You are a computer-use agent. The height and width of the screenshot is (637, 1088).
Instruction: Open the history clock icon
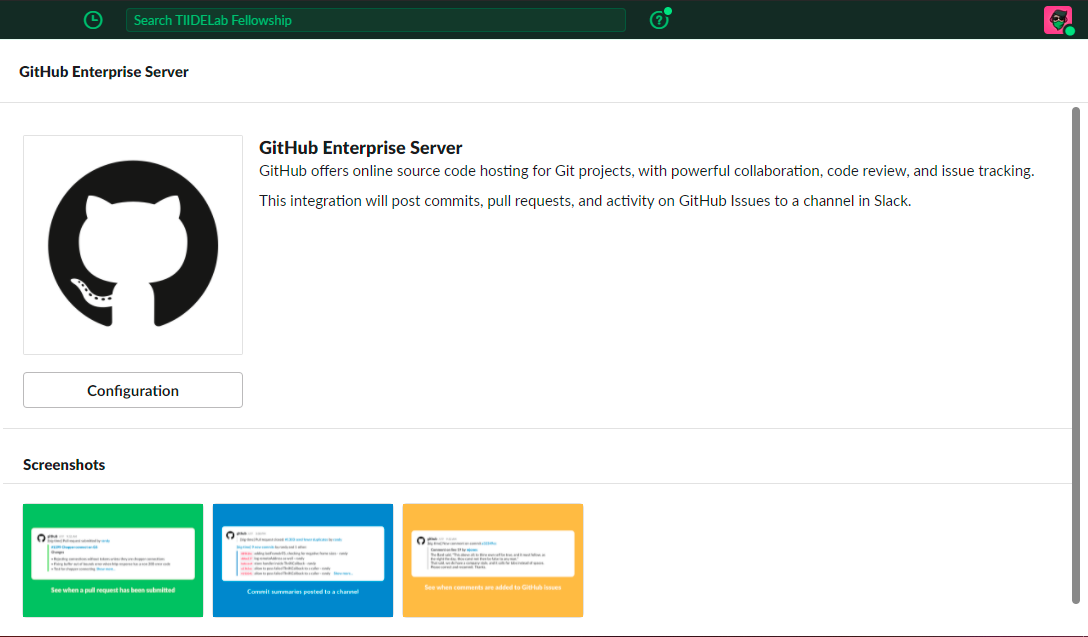coord(93,20)
